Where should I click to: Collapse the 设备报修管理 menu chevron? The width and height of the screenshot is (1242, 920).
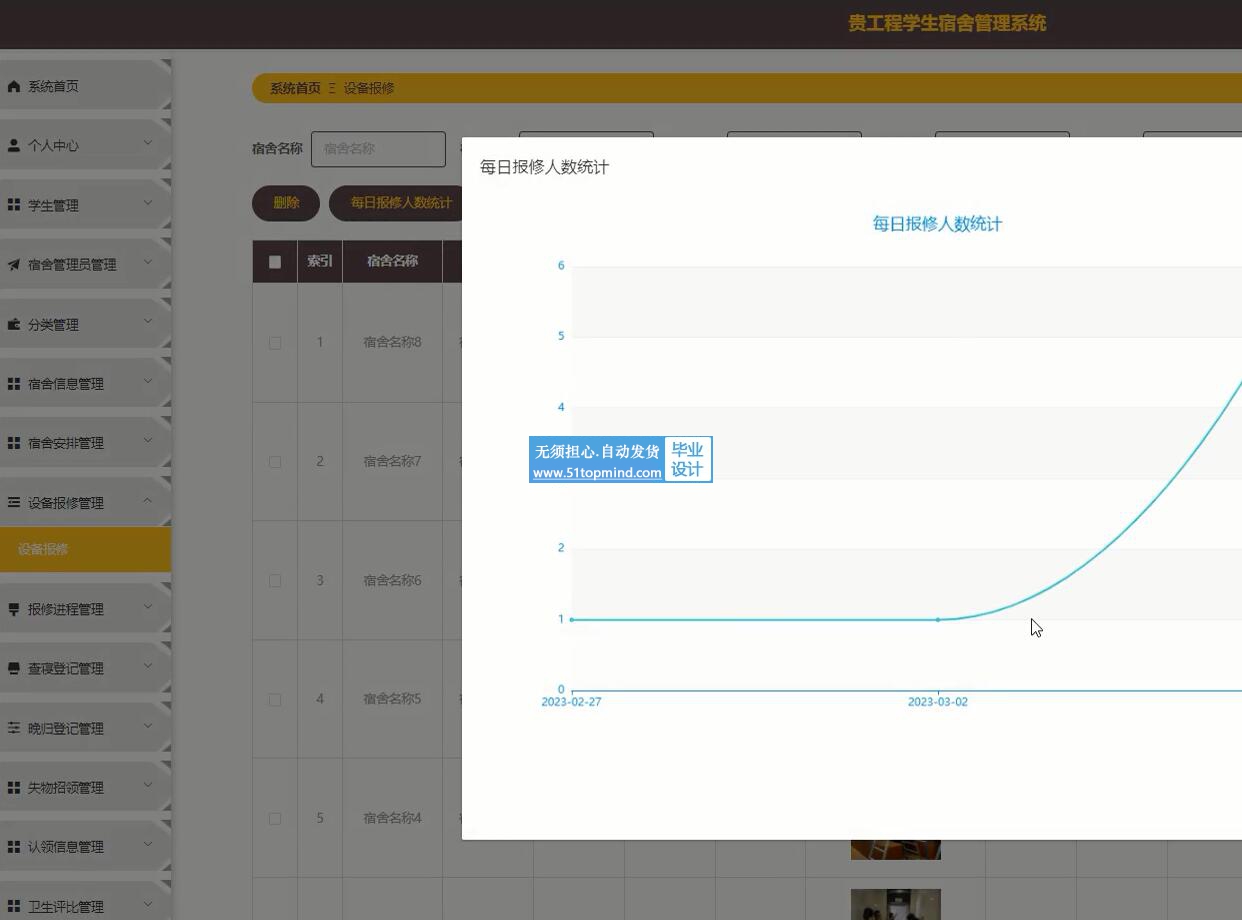pyautogui.click(x=148, y=500)
